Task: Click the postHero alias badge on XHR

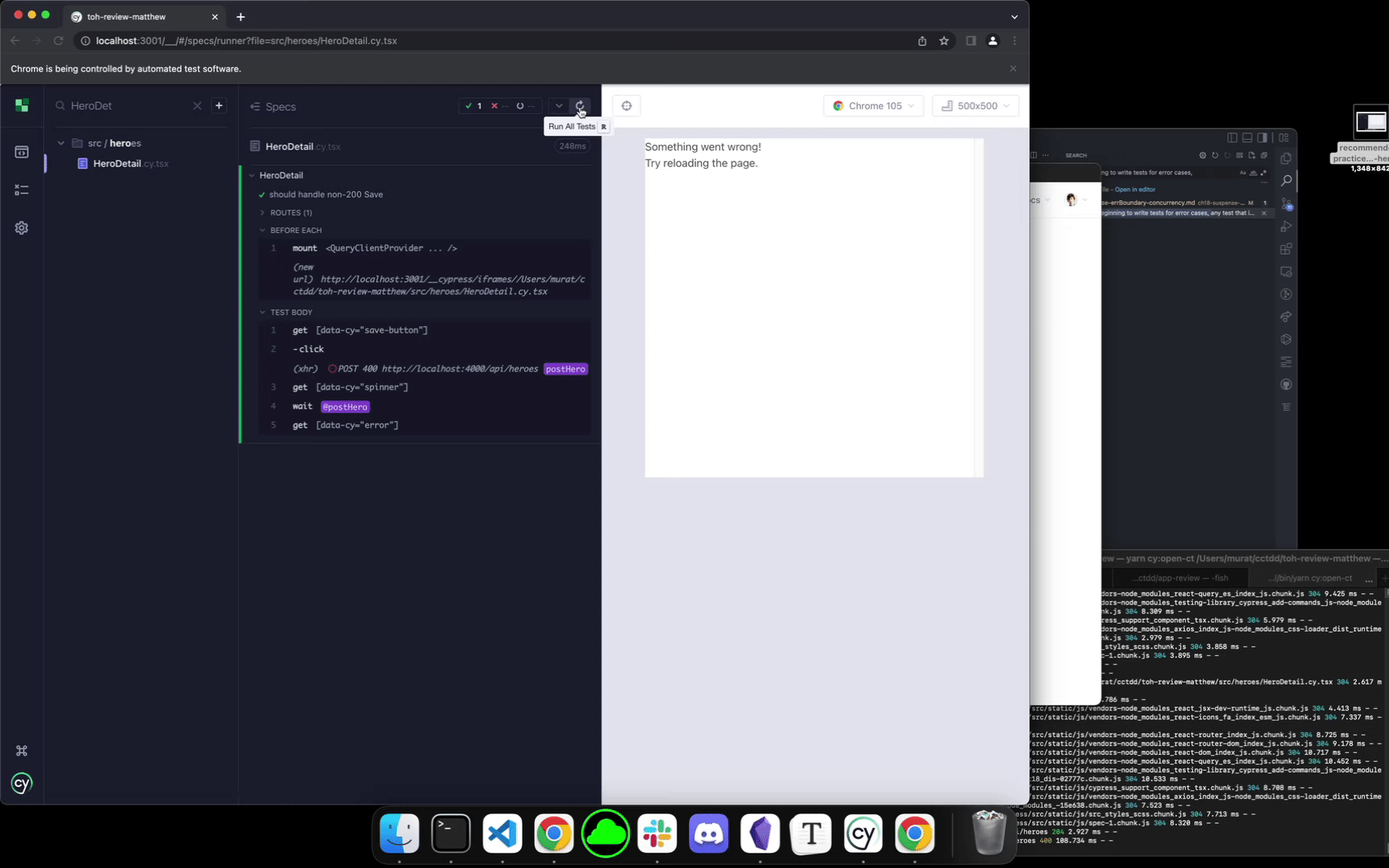Action: [565, 369]
